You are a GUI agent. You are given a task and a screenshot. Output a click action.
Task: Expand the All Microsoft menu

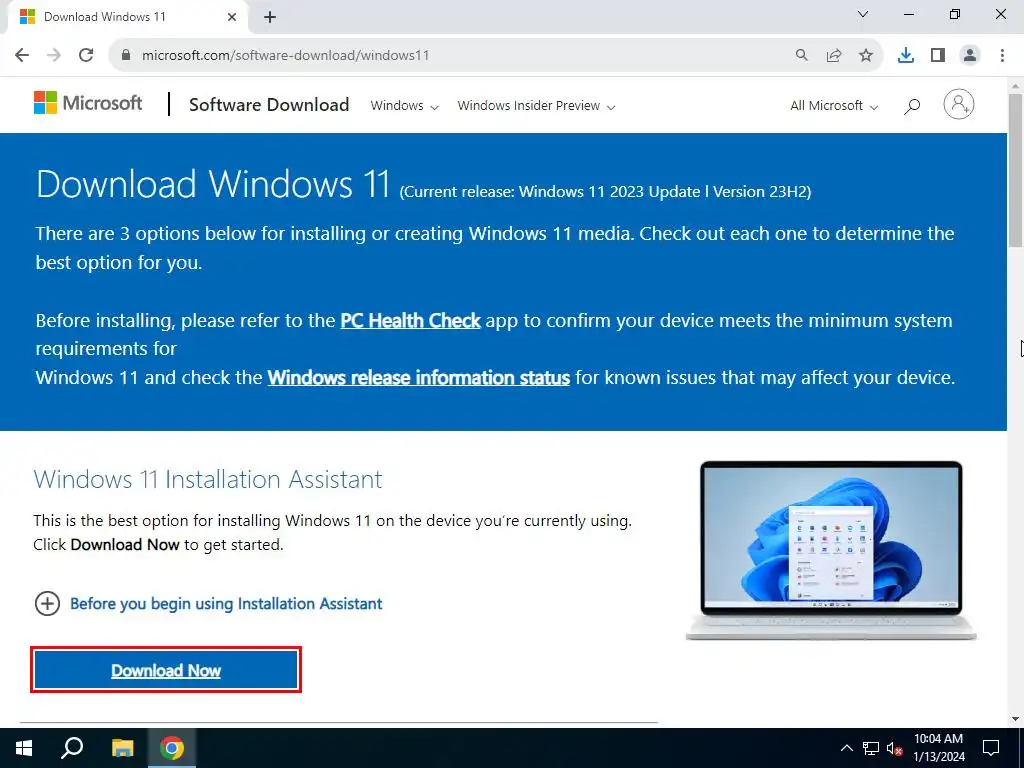(x=834, y=106)
